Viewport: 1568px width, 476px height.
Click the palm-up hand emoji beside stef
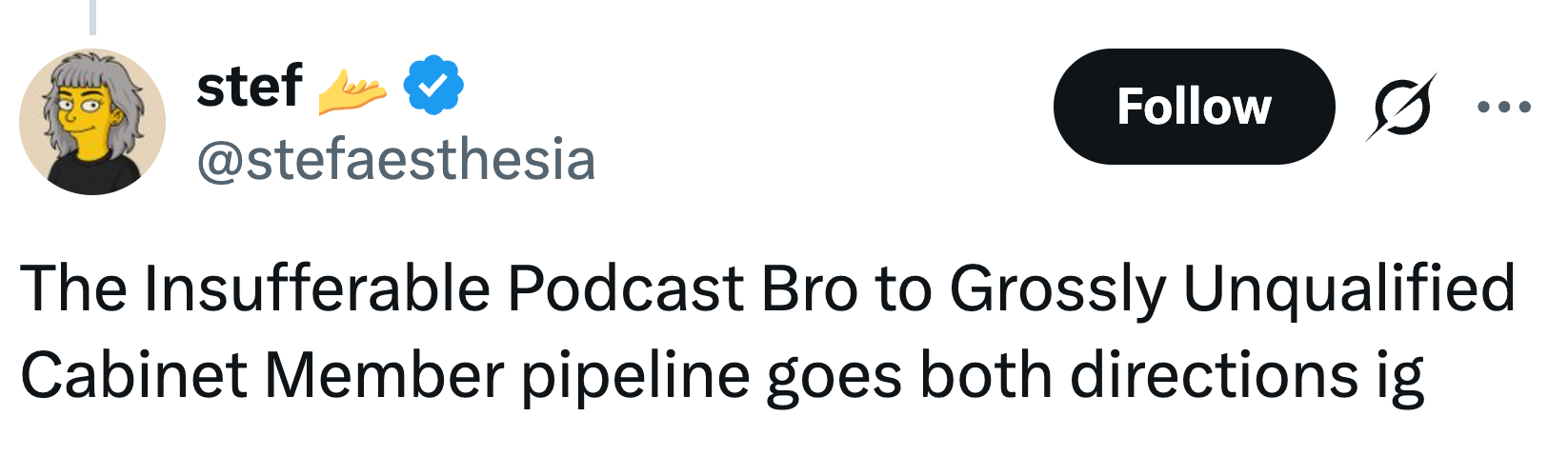coord(352,90)
